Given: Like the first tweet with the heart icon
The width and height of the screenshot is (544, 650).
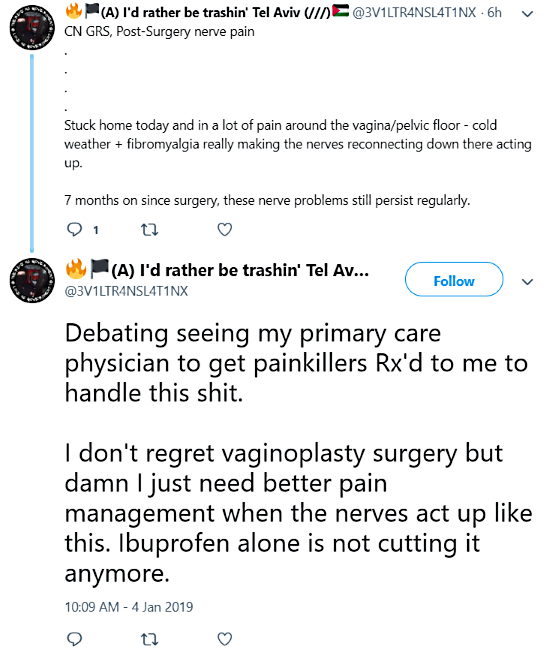Looking at the screenshot, I should coord(225,229).
